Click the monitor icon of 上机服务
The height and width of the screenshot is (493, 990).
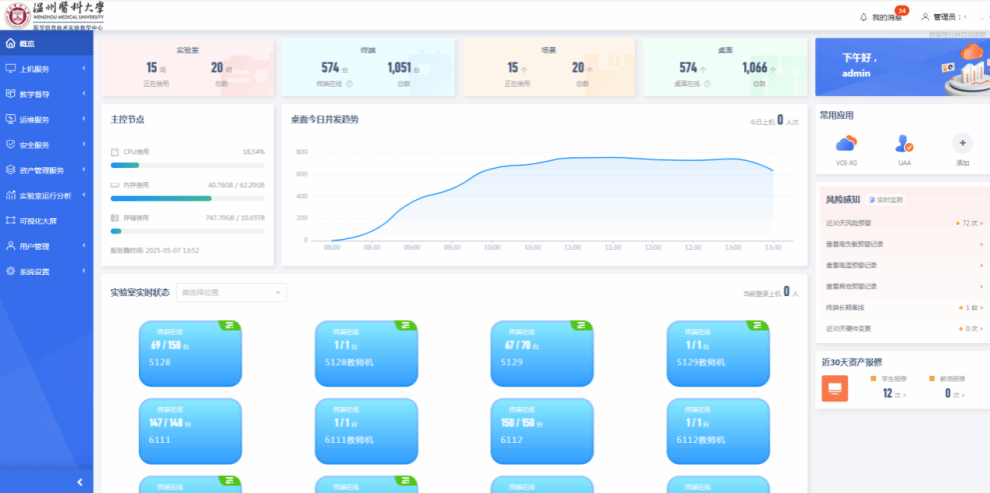(10, 69)
